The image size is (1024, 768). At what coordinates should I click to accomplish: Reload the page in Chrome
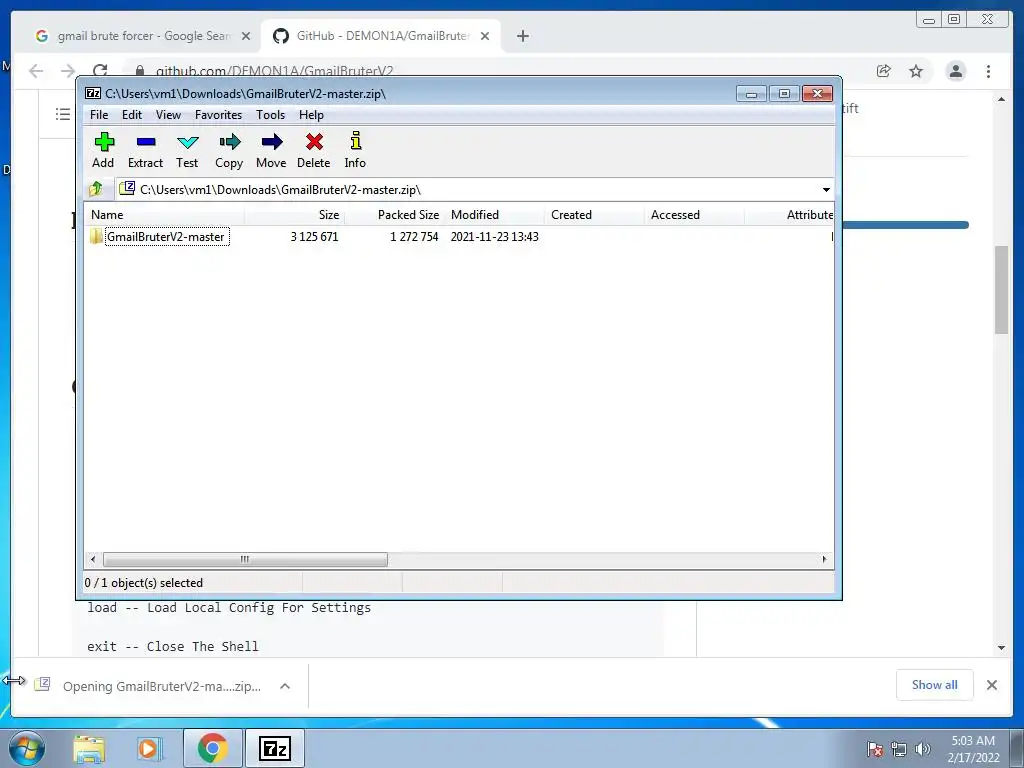[x=100, y=71]
